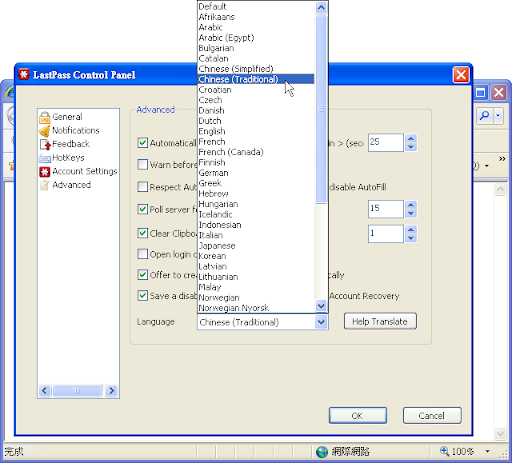
Task: Click the input field containing 15
Action: point(386,209)
